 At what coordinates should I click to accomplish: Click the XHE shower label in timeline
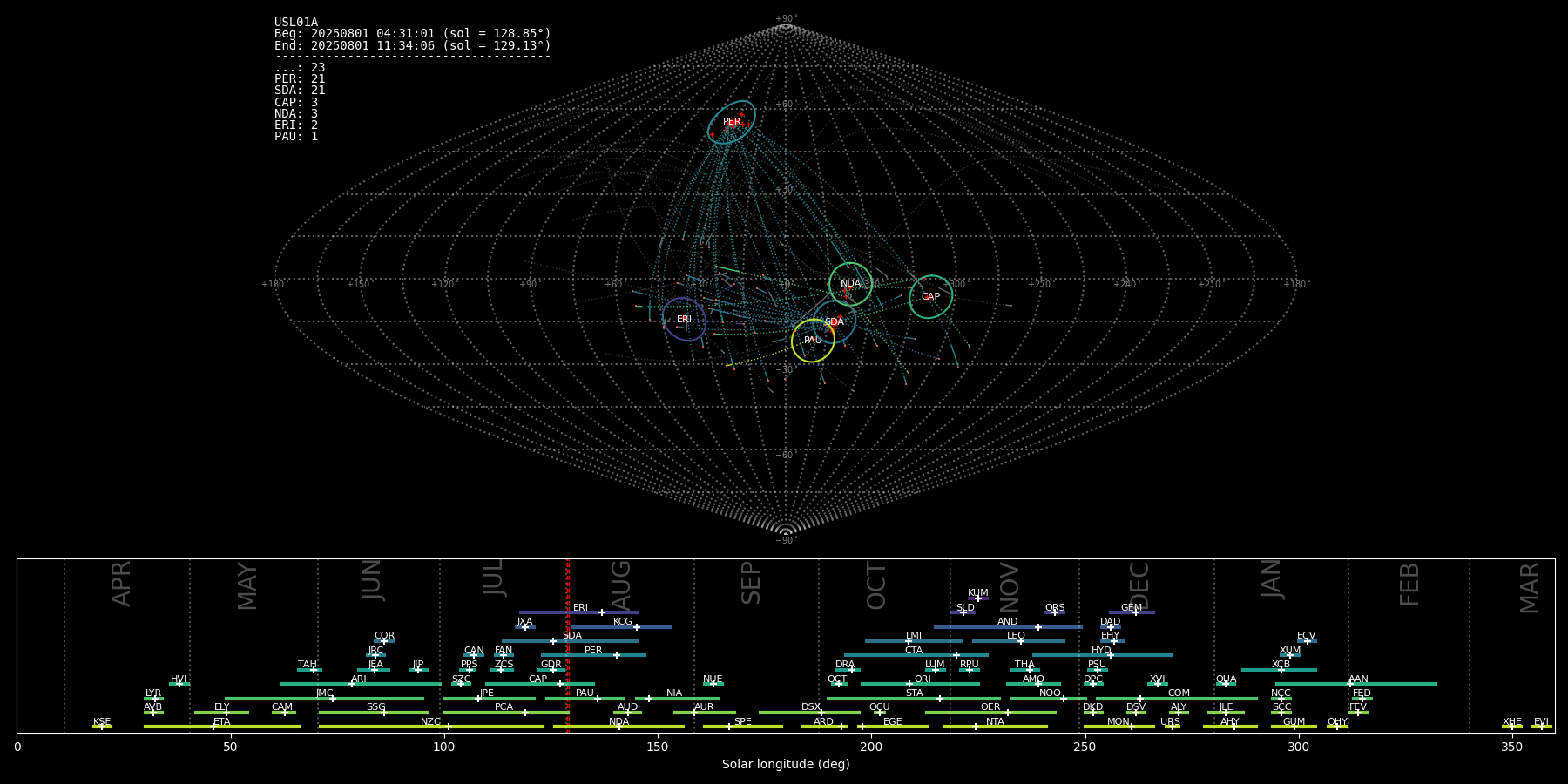[1511, 722]
